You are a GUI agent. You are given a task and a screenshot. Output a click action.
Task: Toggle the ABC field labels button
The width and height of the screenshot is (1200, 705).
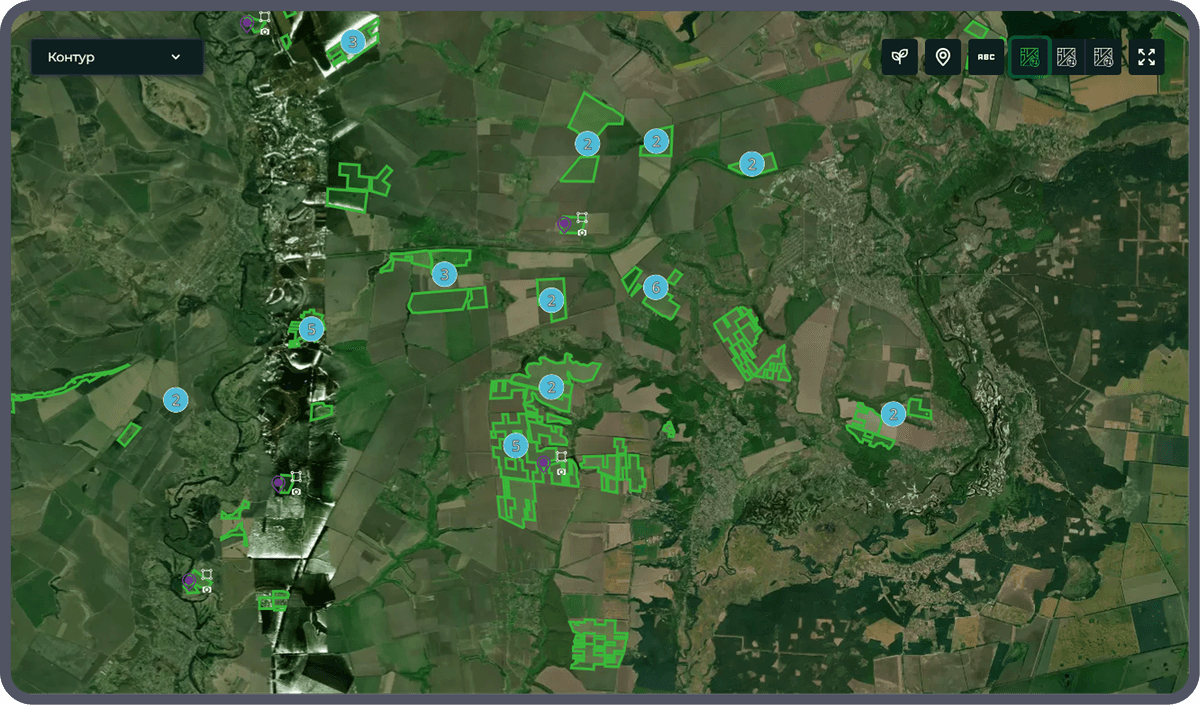986,57
